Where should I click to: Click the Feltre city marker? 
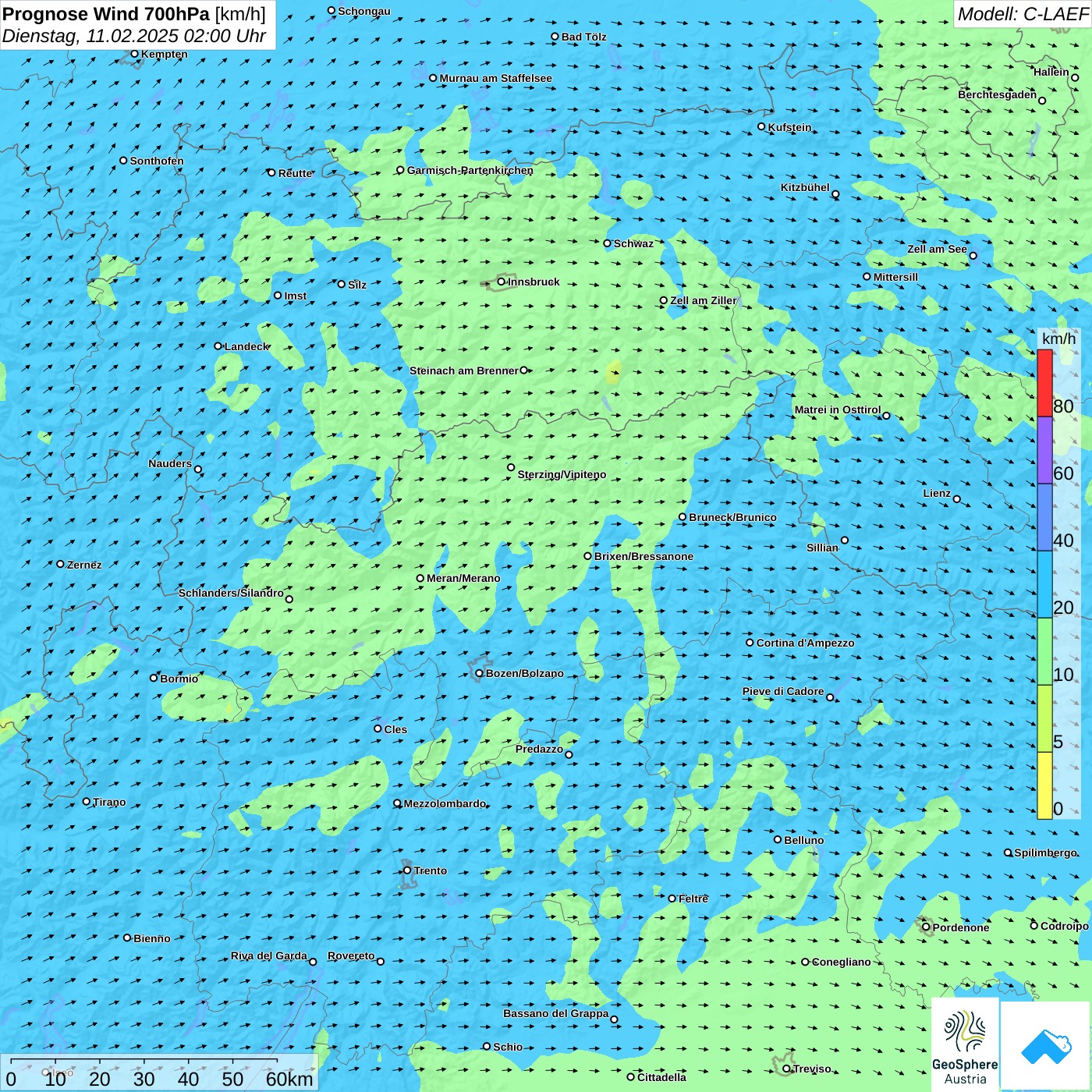(x=672, y=899)
